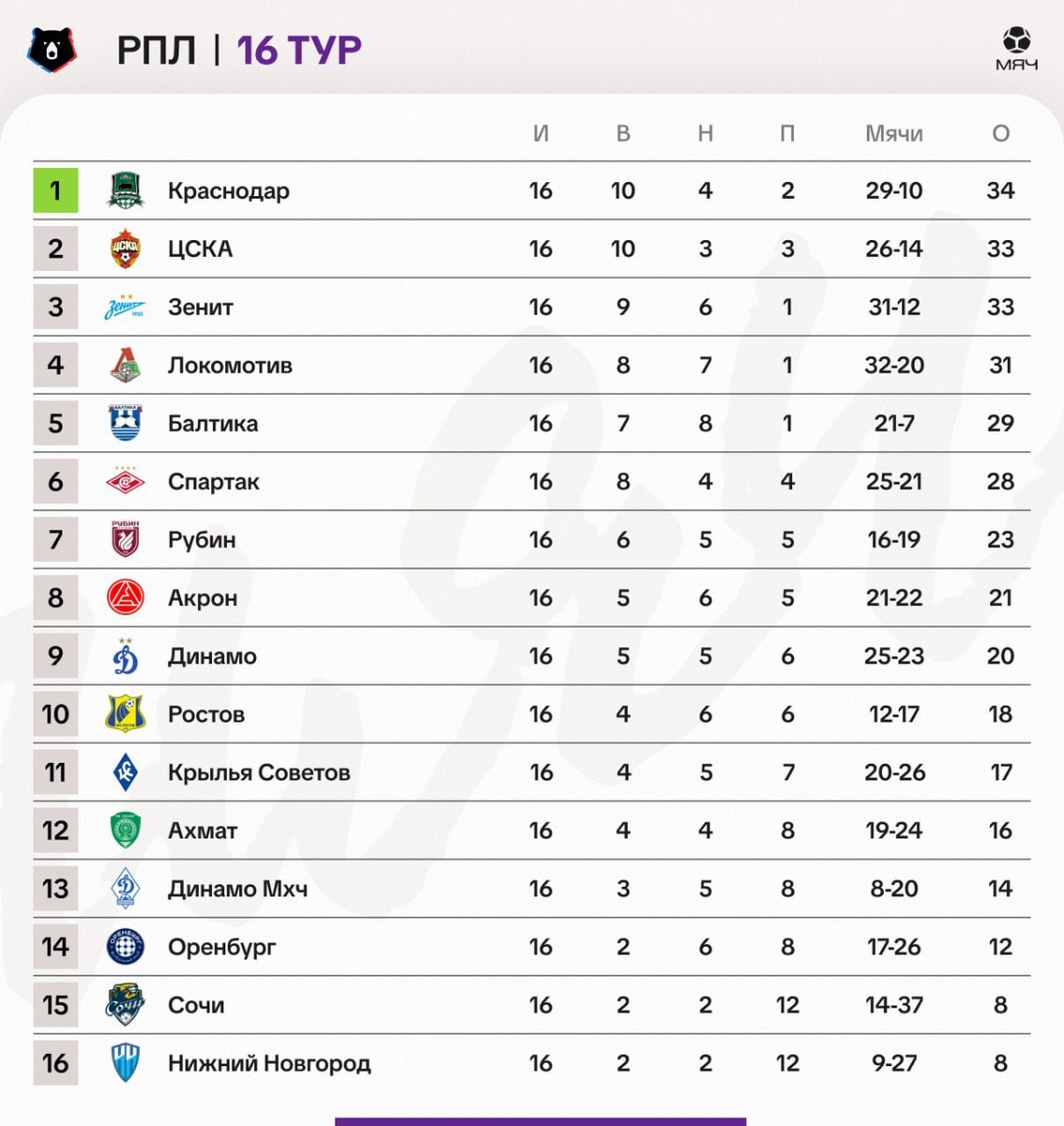Click the RPL bear logo

point(53,50)
